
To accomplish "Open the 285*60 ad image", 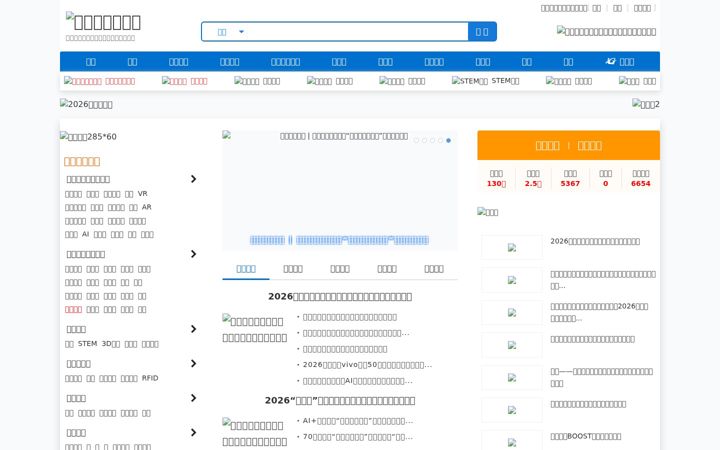I will pos(88,136).
